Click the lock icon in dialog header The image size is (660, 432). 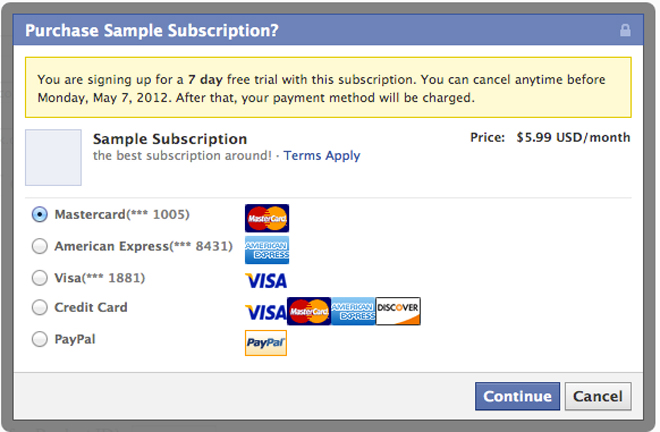625,30
